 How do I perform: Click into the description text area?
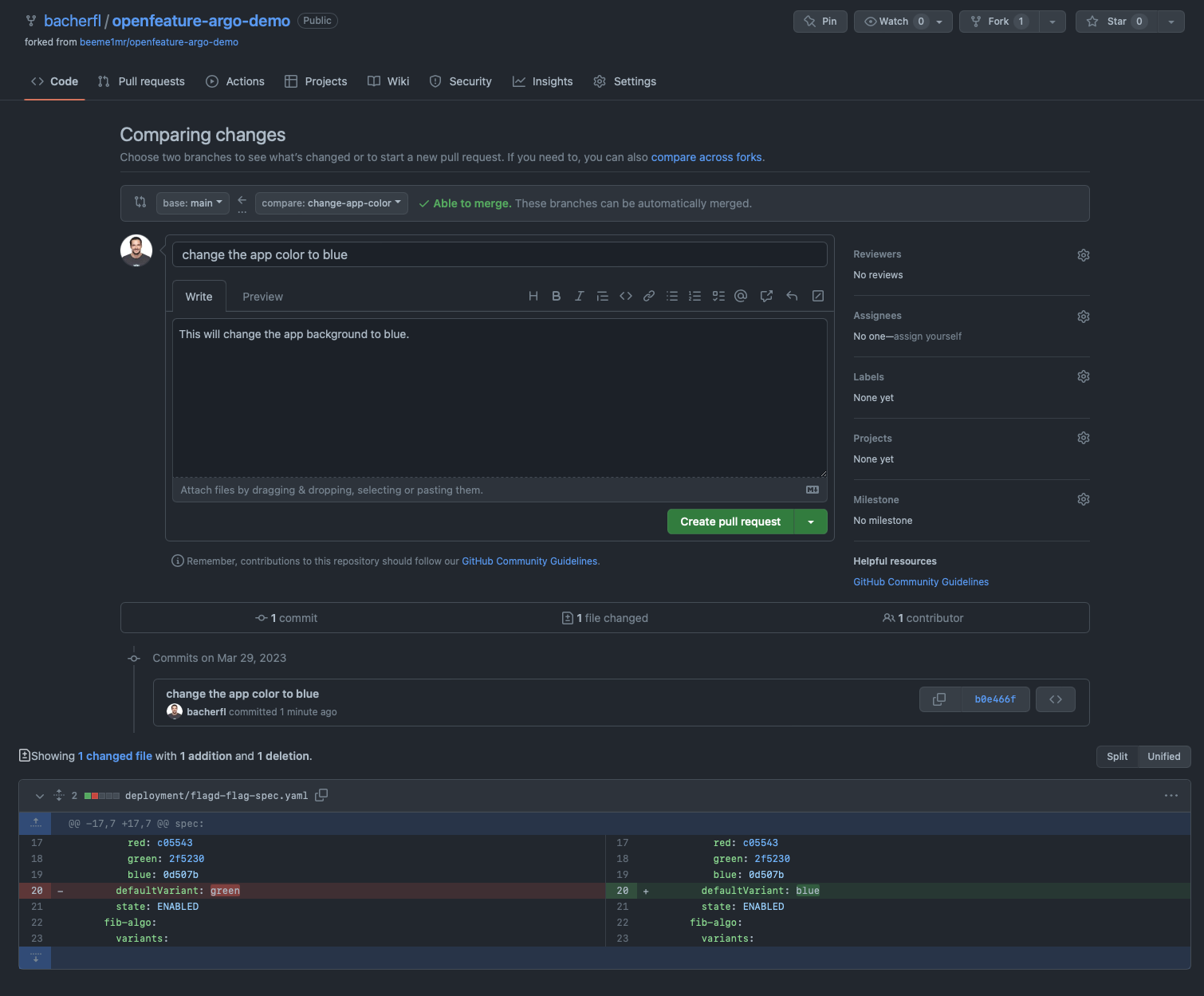pos(500,398)
